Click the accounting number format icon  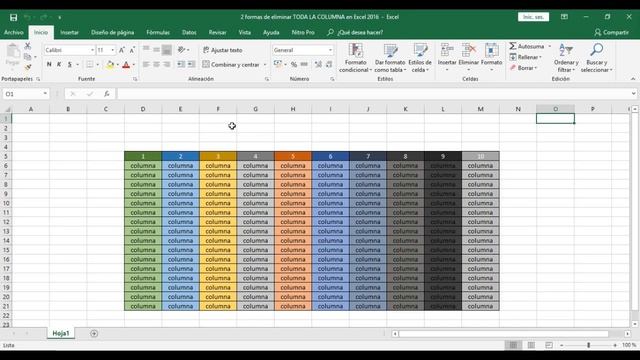pyautogui.click(x=278, y=64)
